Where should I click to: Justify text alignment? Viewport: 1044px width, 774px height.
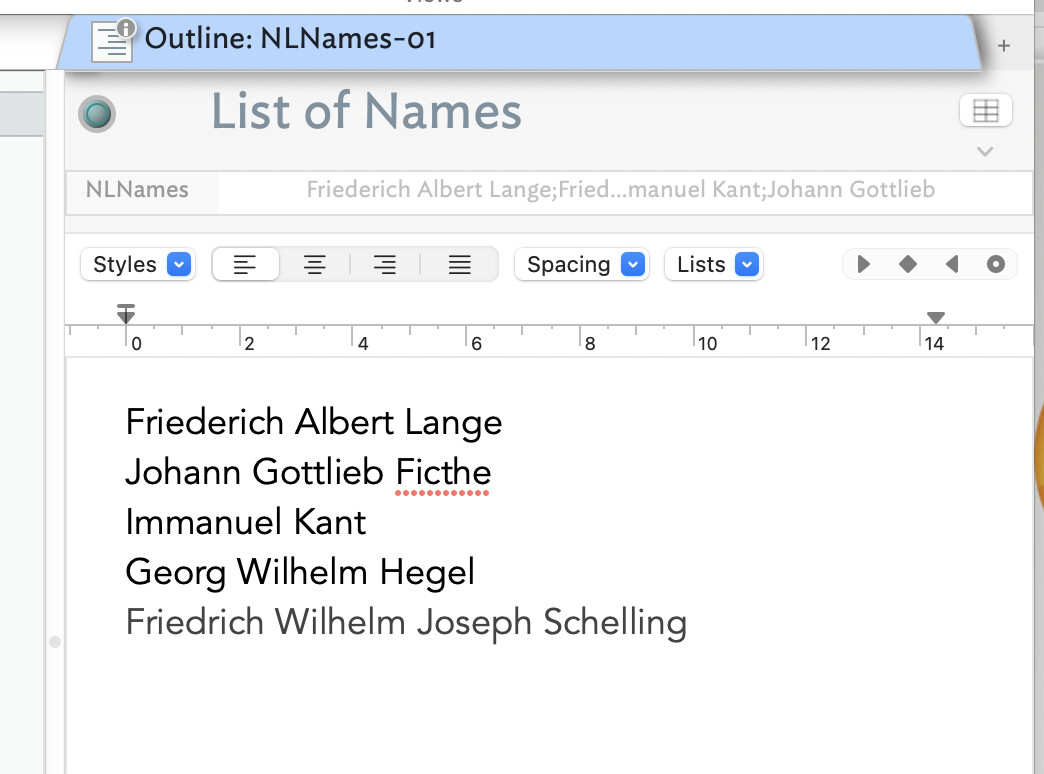coord(459,264)
